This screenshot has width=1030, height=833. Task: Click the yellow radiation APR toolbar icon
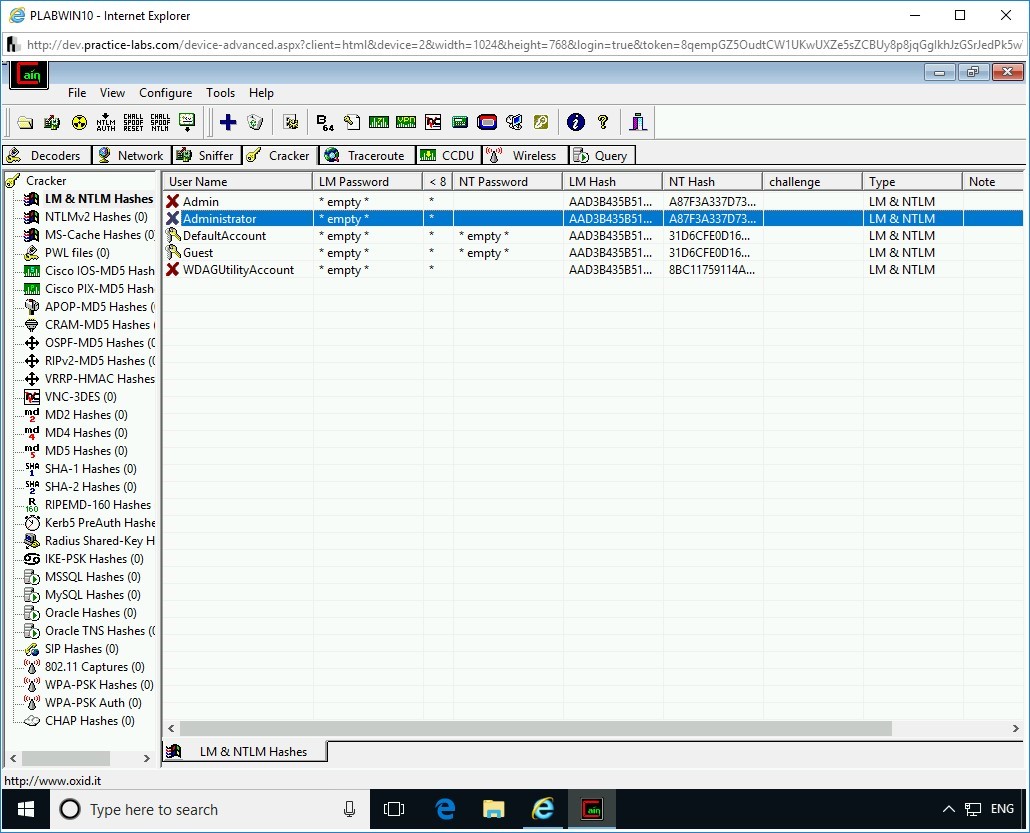(x=79, y=122)
